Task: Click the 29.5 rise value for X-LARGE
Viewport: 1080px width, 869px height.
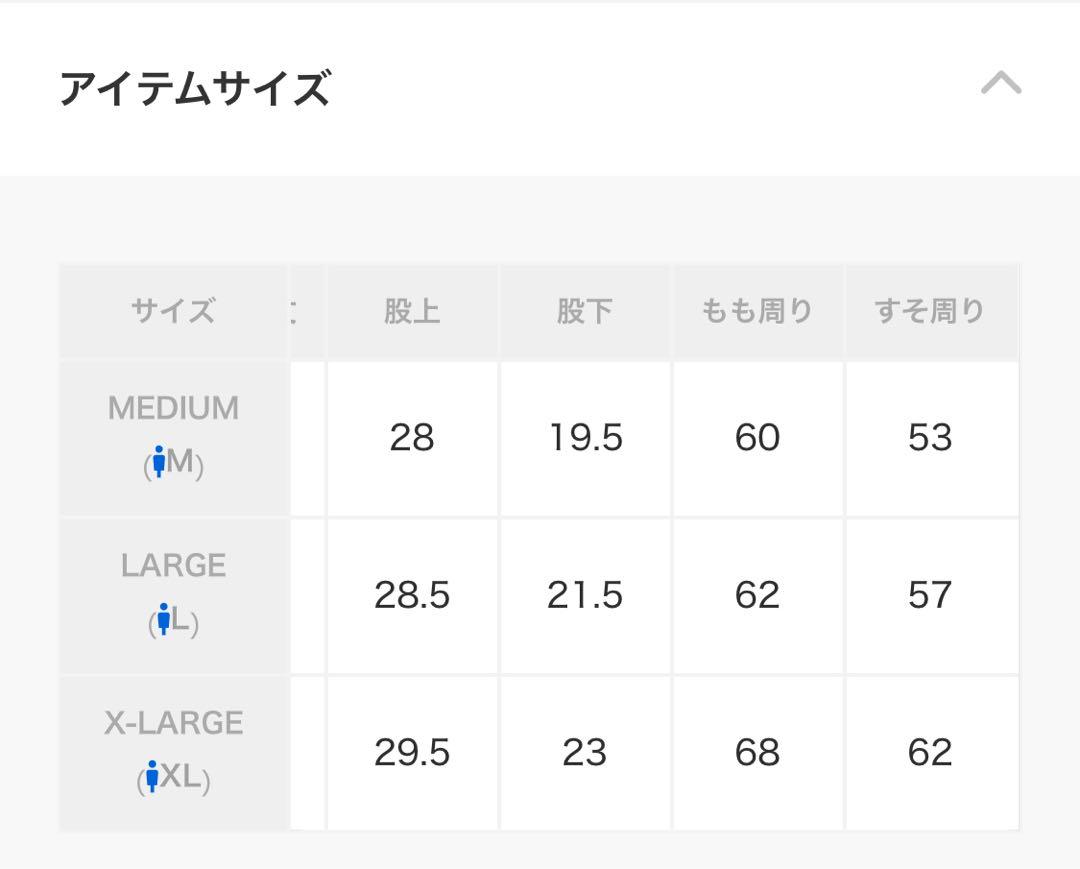Action: coord(412,753)
